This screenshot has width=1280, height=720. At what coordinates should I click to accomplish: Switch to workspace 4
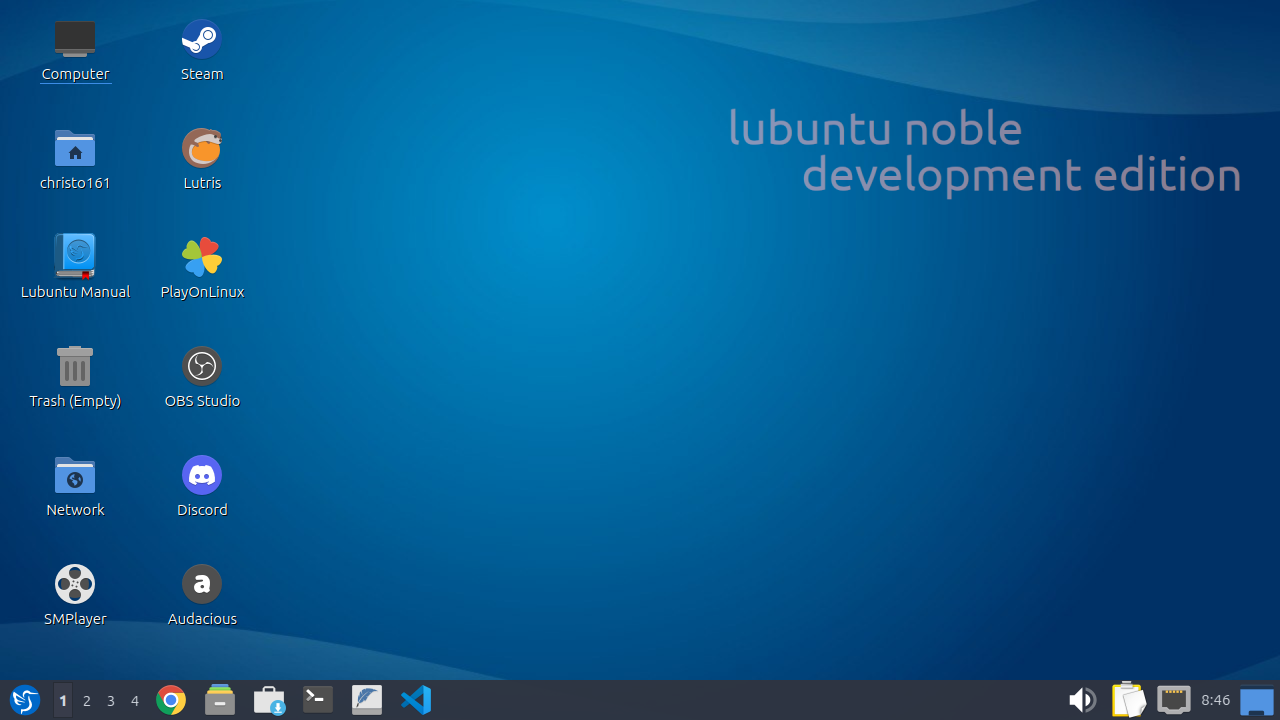[135, 701]
